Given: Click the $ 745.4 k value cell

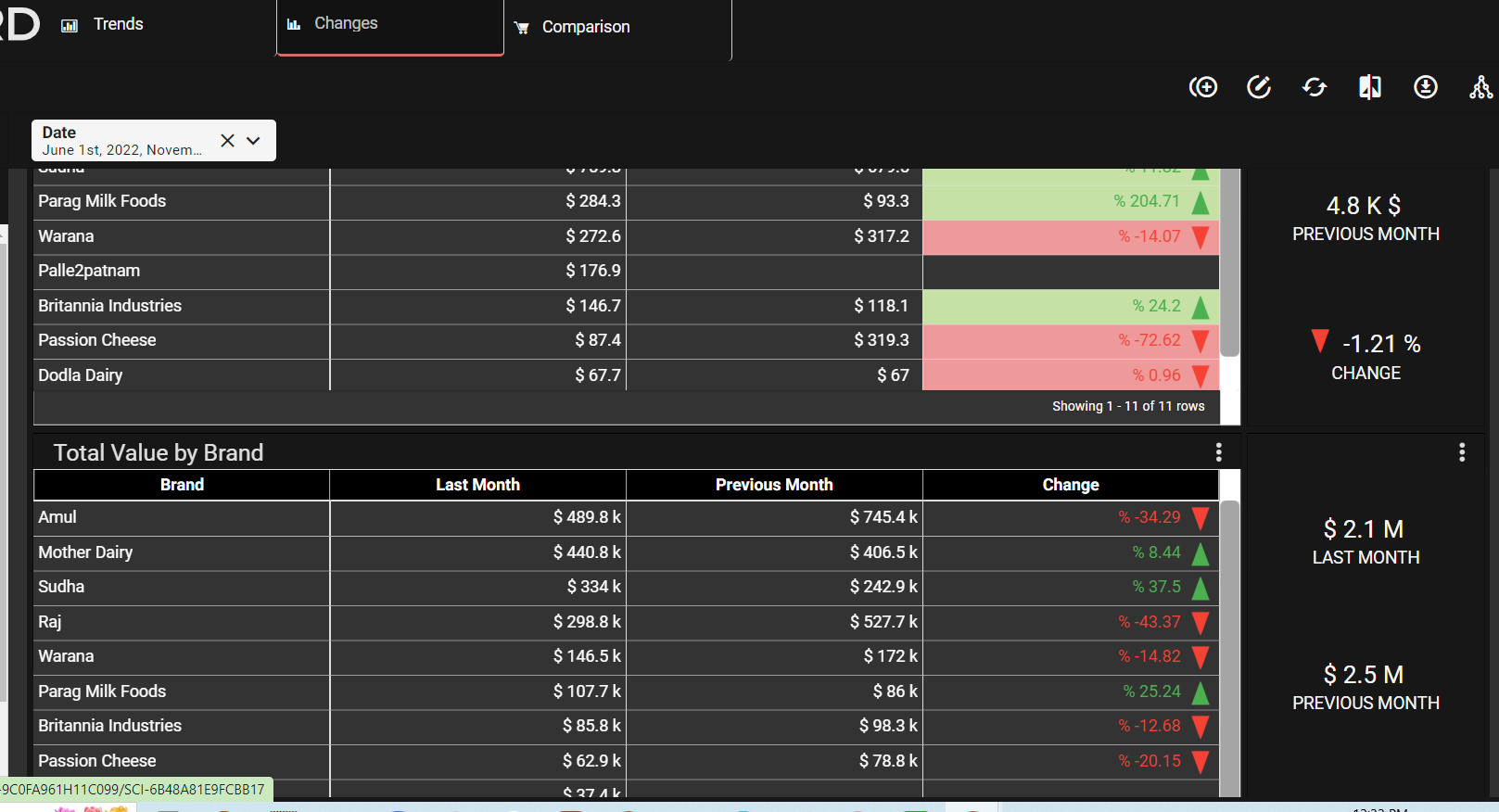Looking at the screenshot, I should (x=775, y=517).
